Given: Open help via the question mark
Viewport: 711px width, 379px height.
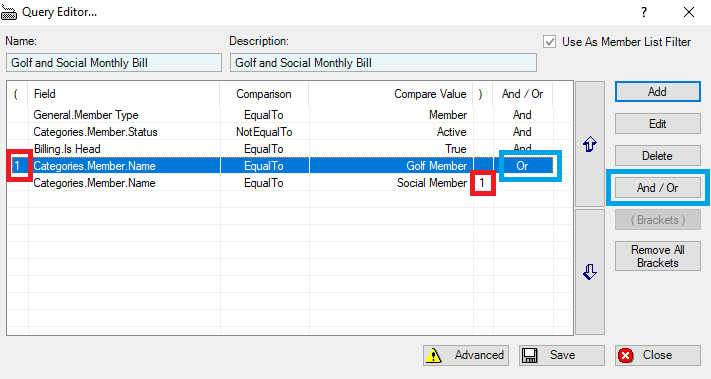Looking at the screenshot, I should tap(644, 12).
